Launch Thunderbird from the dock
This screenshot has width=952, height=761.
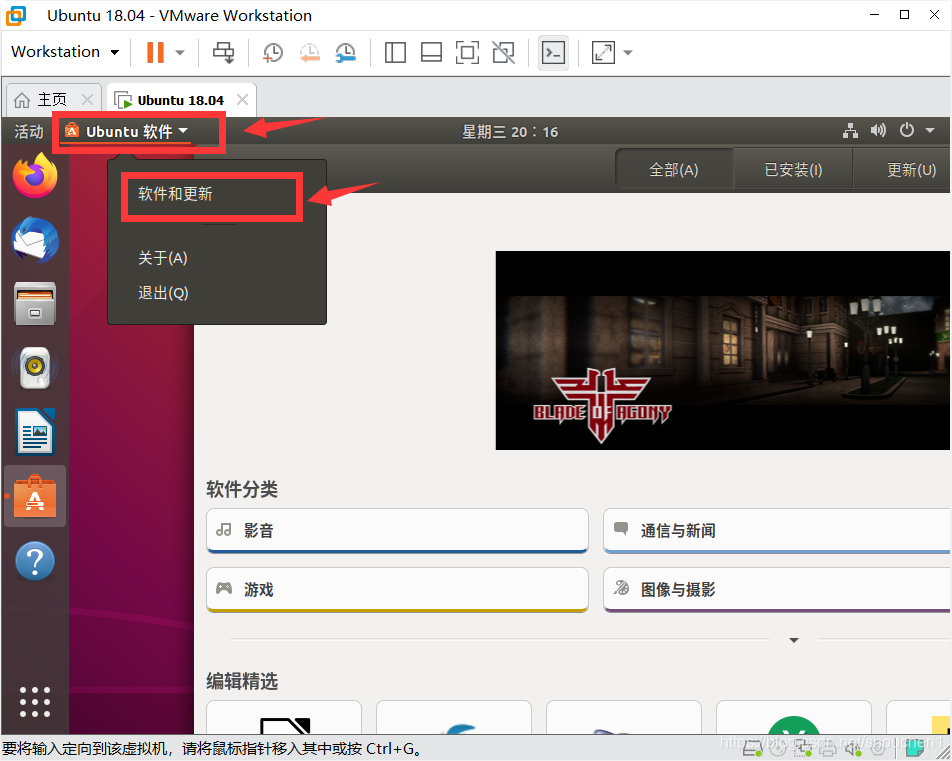point(35,241)
